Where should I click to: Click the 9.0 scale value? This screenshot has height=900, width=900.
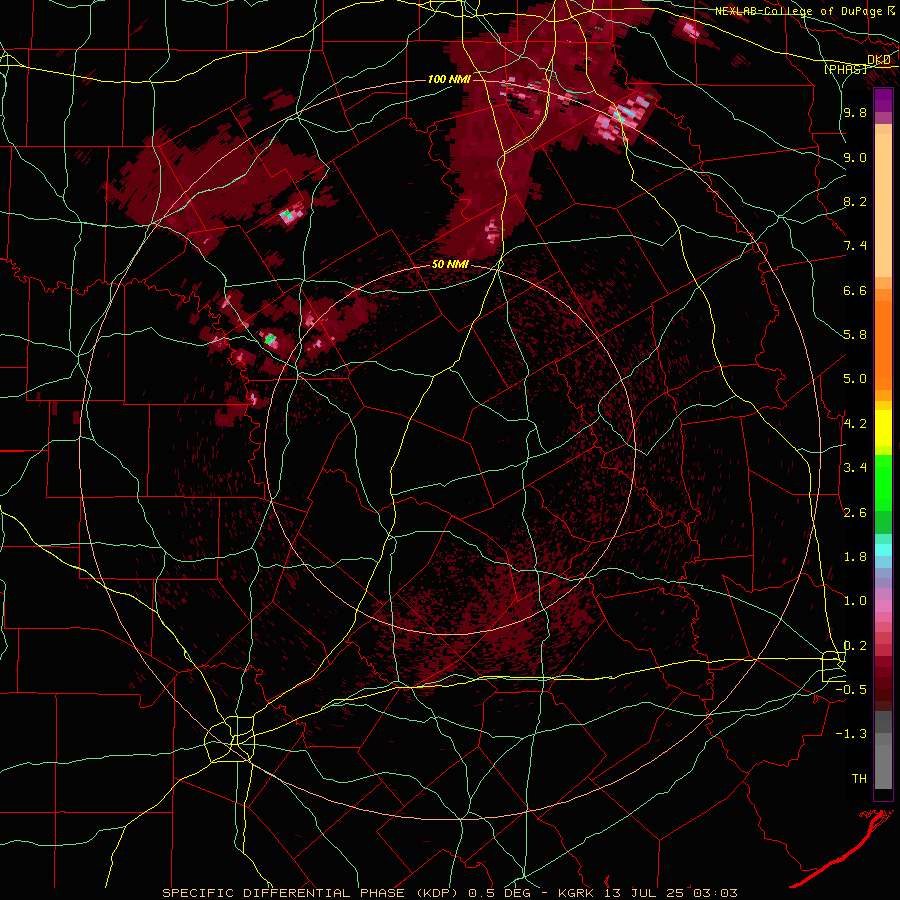pyautogui.click(x=855, y=157)
